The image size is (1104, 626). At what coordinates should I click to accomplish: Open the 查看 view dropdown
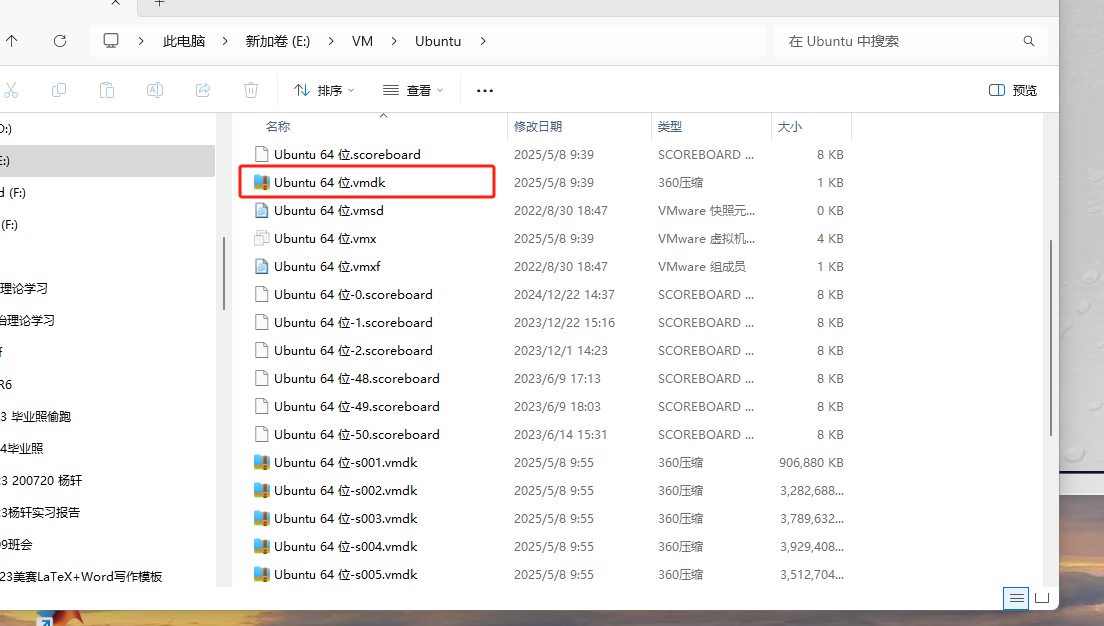413,90
